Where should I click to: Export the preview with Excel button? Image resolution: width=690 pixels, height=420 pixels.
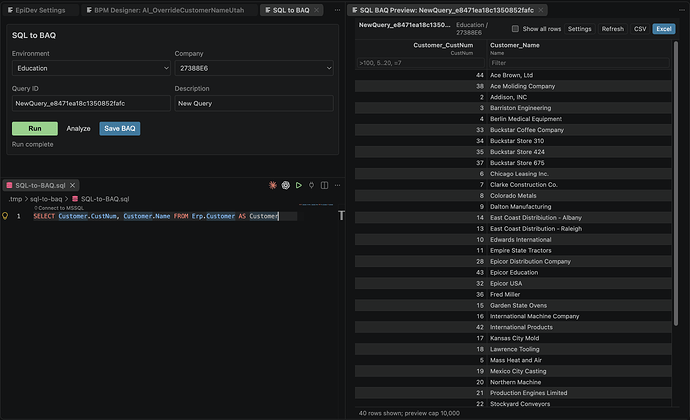tap(664, 29)
